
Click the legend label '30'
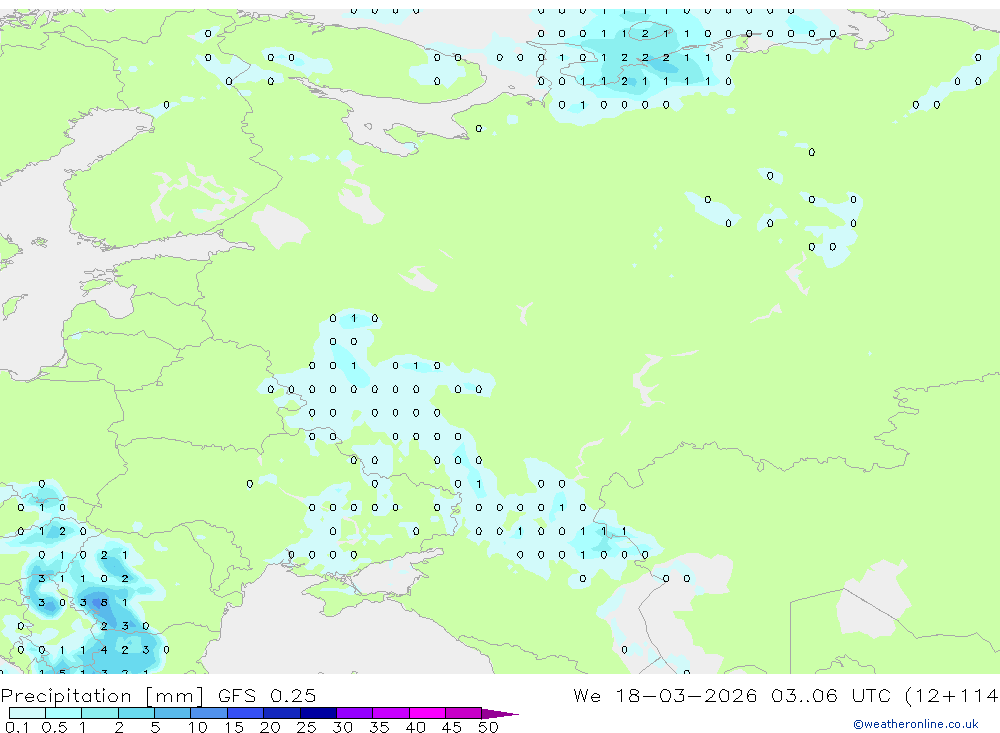tap(342, 727)
